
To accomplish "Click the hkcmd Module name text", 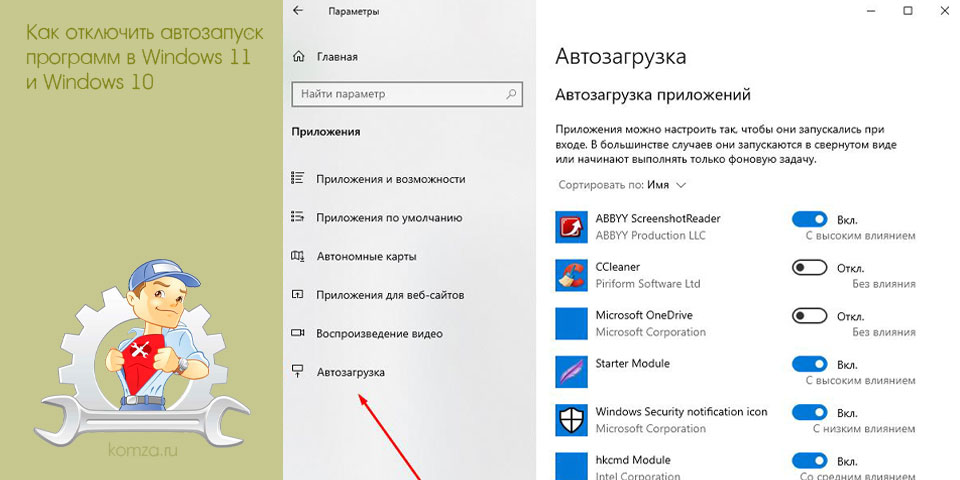I will [x=633, y=460].
